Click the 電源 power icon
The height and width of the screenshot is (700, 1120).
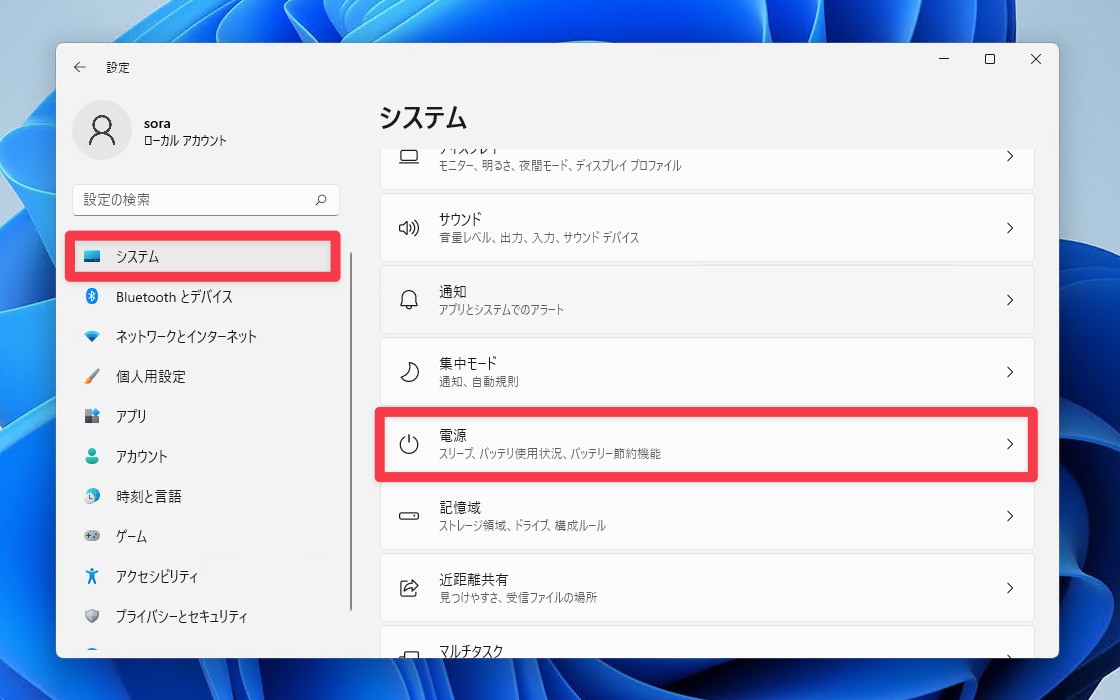pyautogui.click(x=409, y=444)
